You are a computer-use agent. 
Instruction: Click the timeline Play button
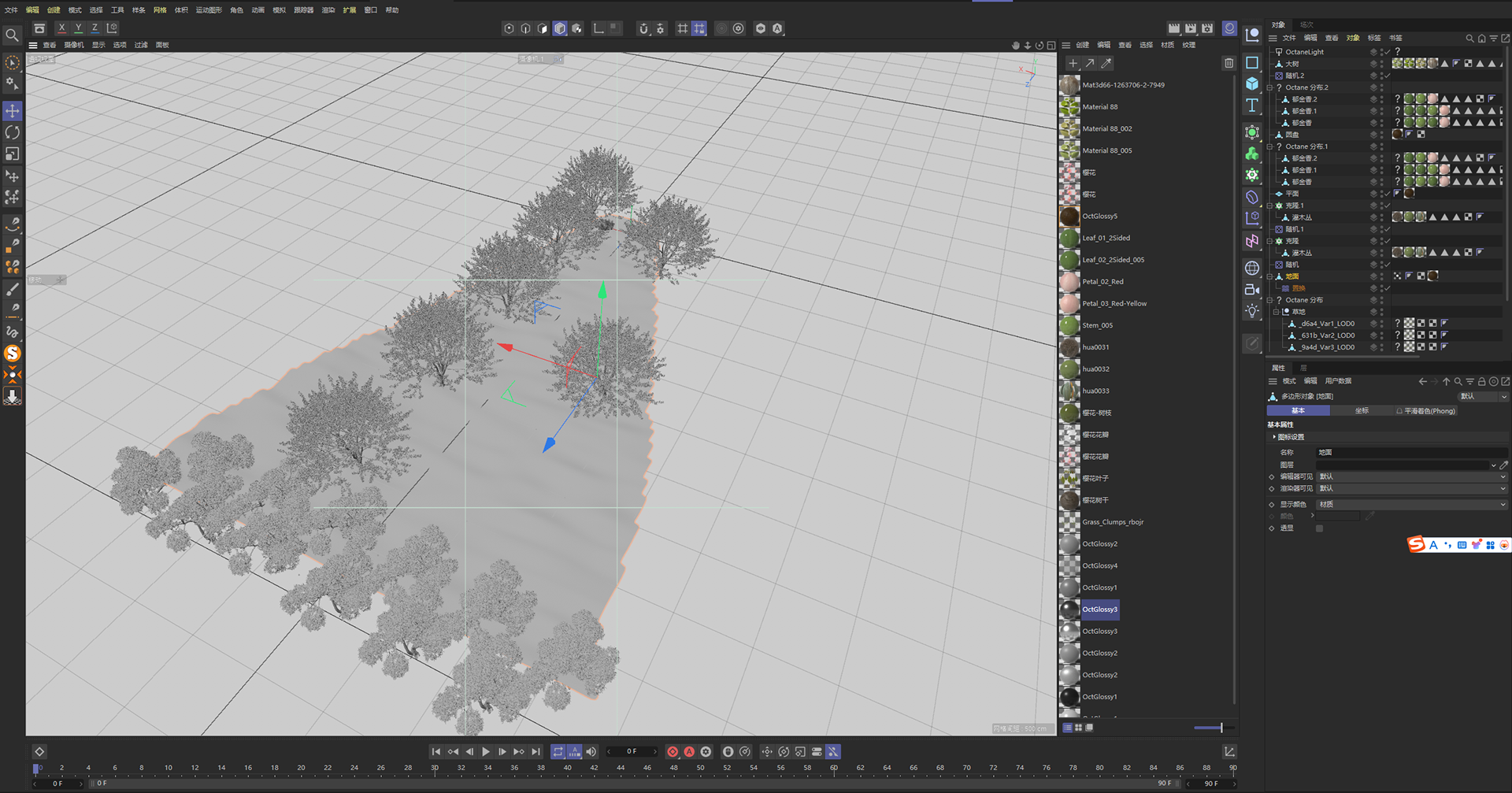pyautogui.click(x=486, y=752)
